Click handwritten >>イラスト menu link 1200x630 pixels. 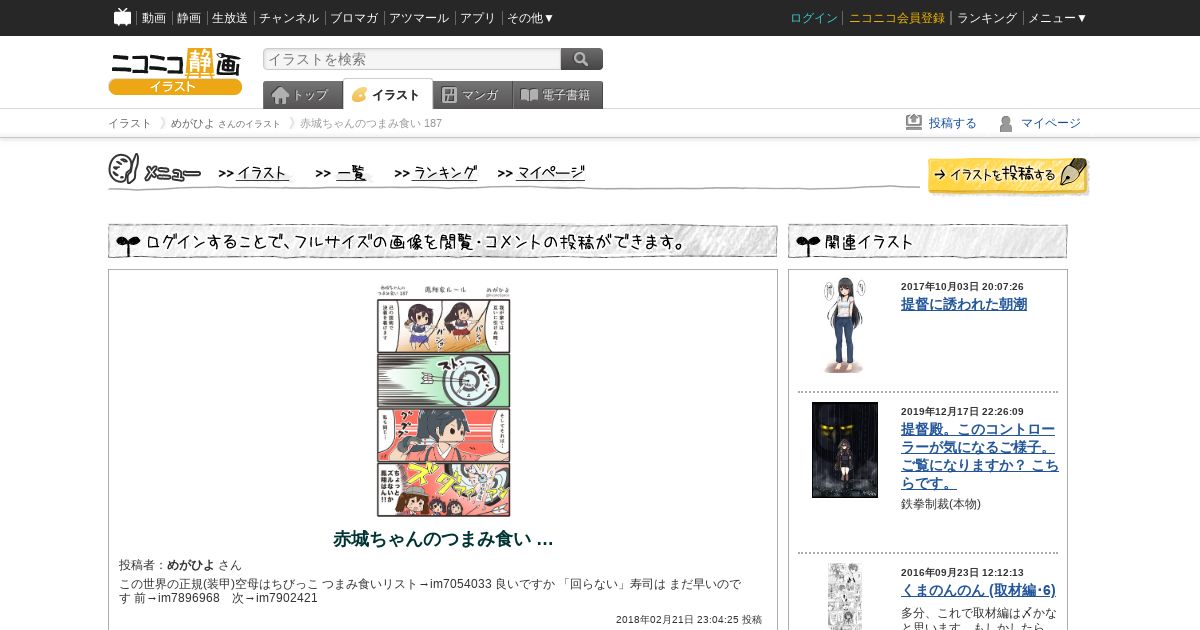coord(254,173)
